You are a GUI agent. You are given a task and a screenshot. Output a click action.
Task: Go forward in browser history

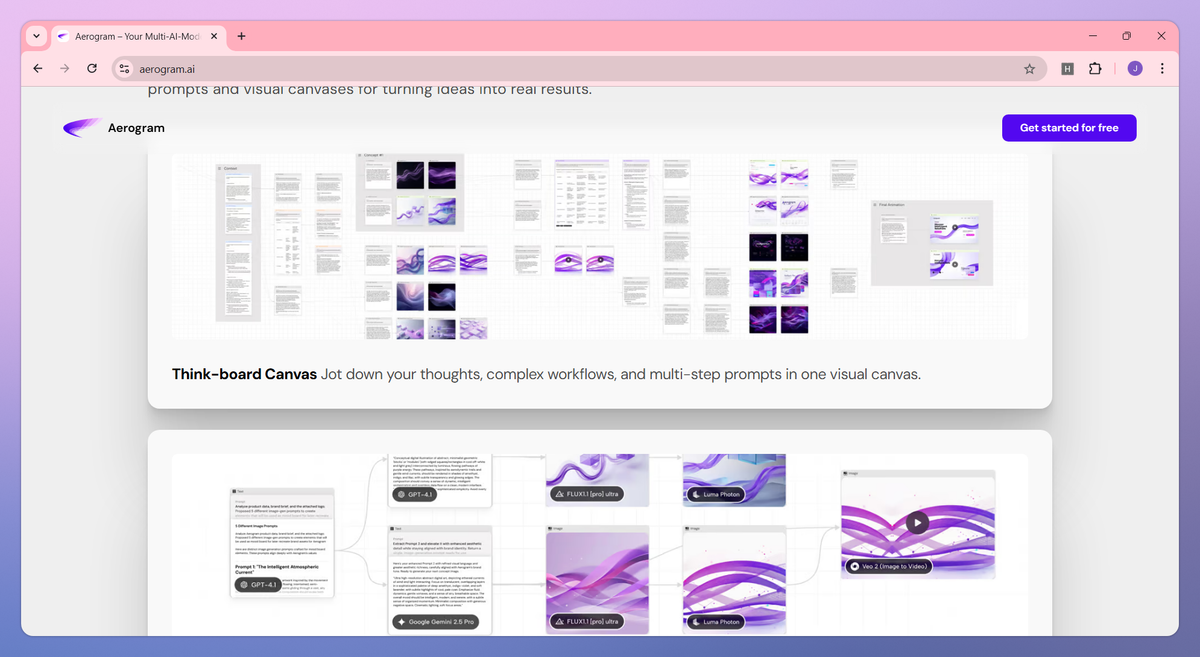(x=65, y=69)
